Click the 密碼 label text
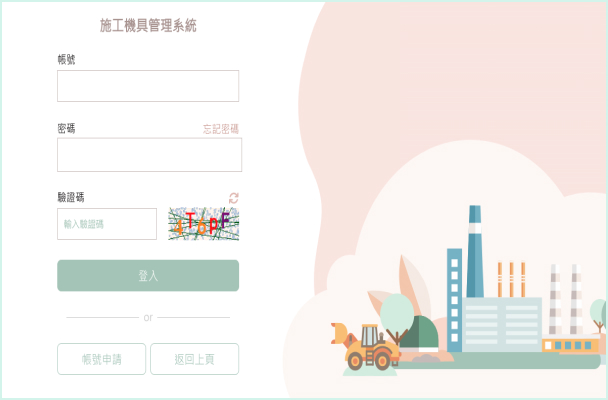 coord(66,128)
